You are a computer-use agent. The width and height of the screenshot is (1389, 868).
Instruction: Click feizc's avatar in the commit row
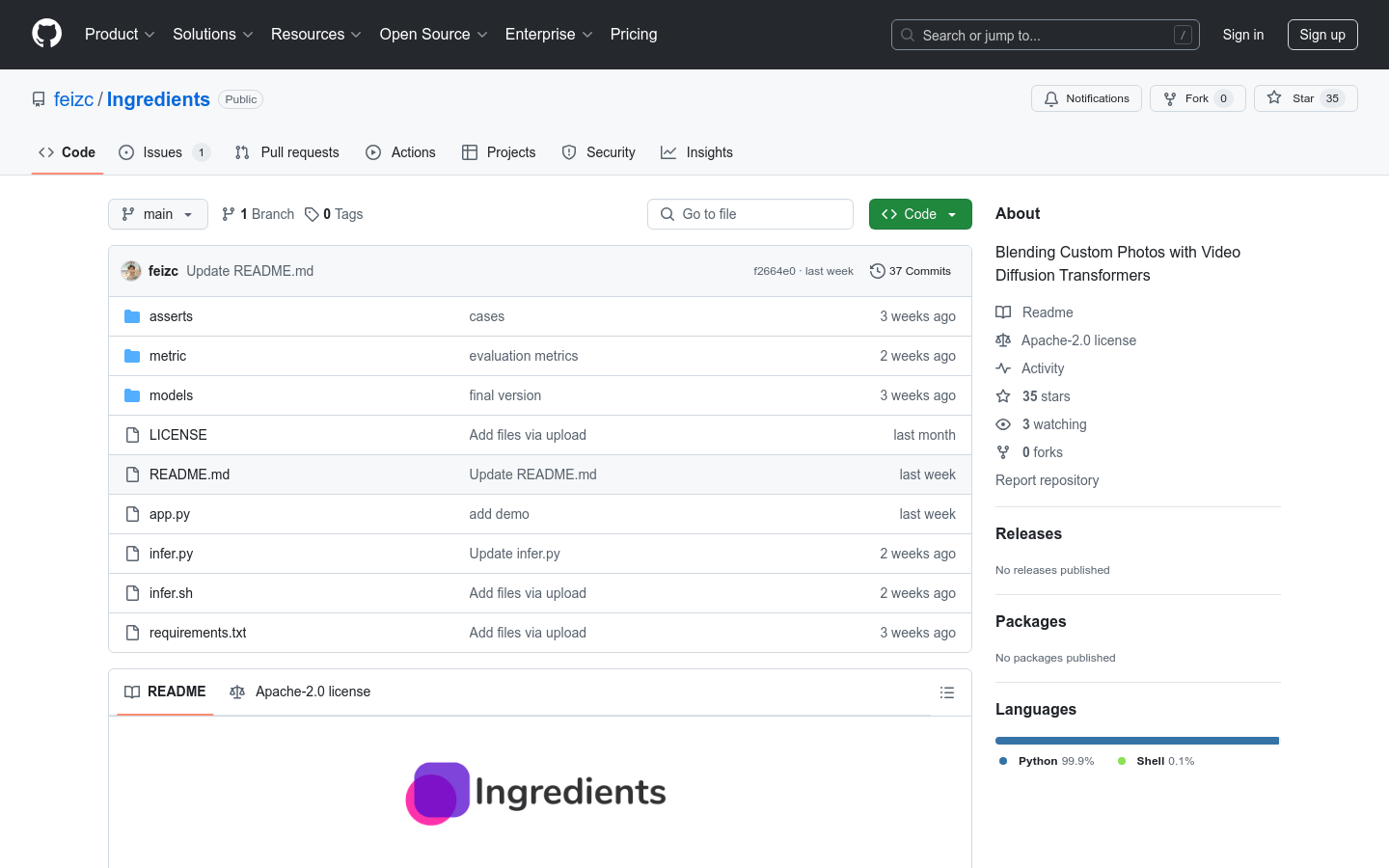(131, 271)
